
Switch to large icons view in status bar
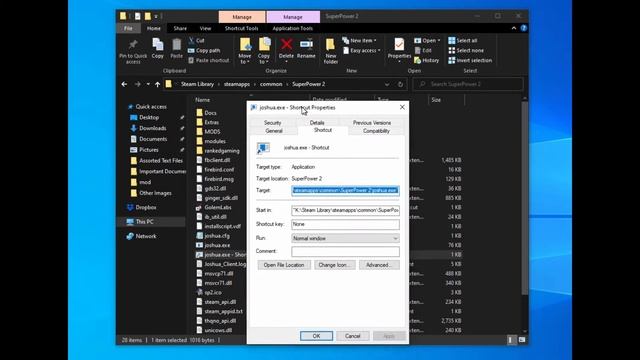pyautogui.click(x=522, y=340)
